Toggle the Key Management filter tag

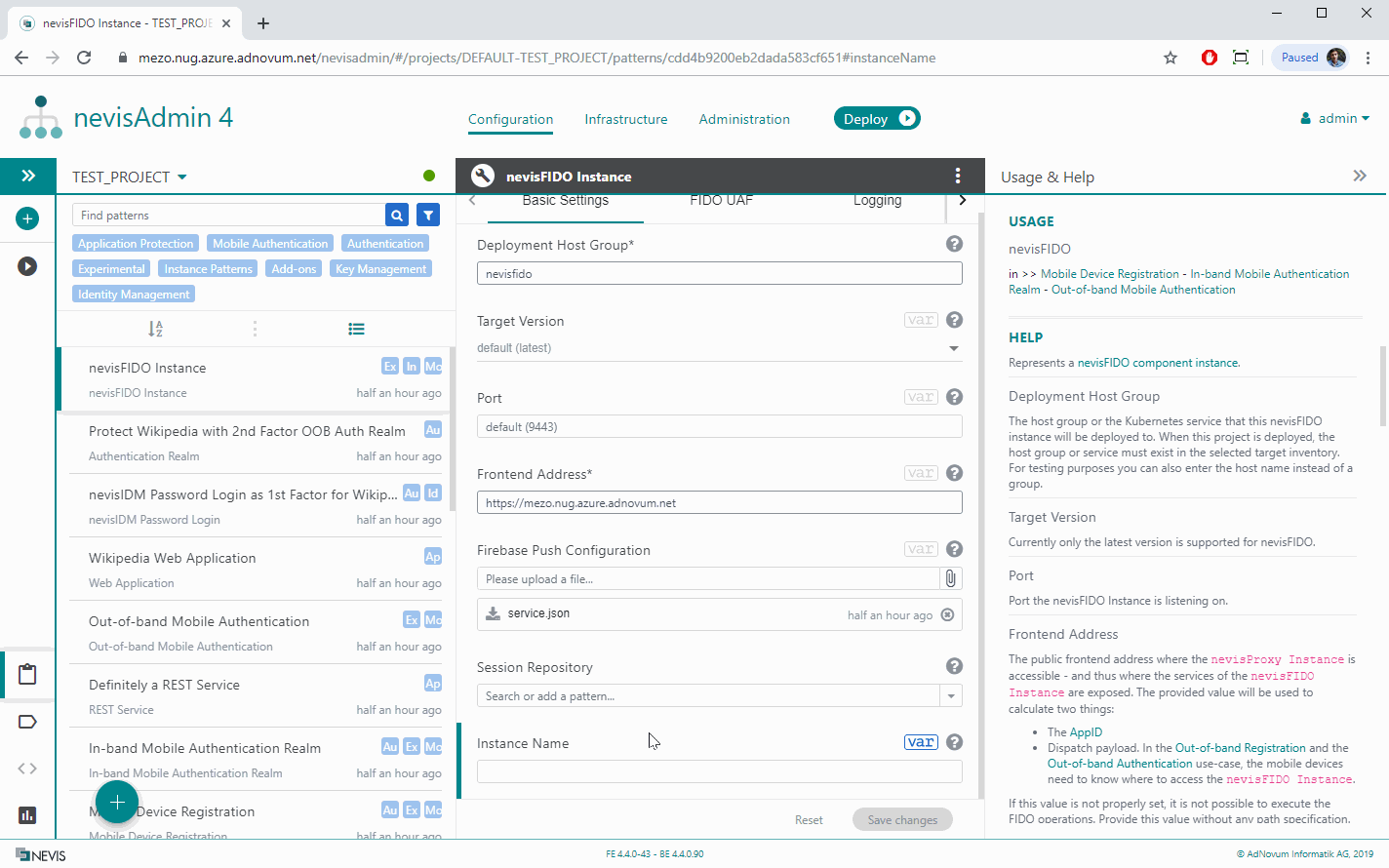pos(380,269)
